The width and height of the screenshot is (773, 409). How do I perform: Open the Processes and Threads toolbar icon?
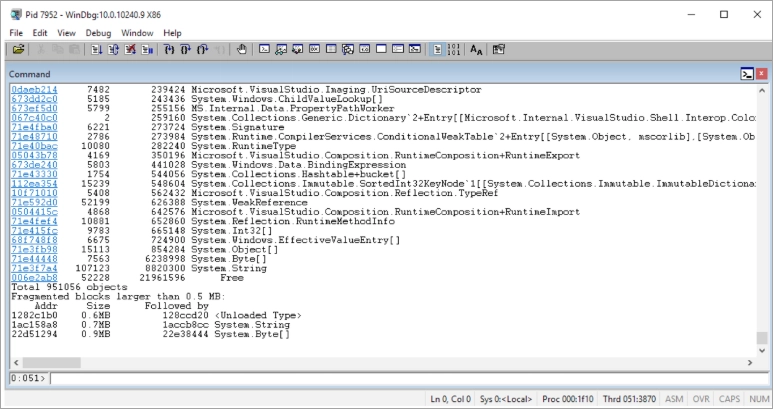398,49
